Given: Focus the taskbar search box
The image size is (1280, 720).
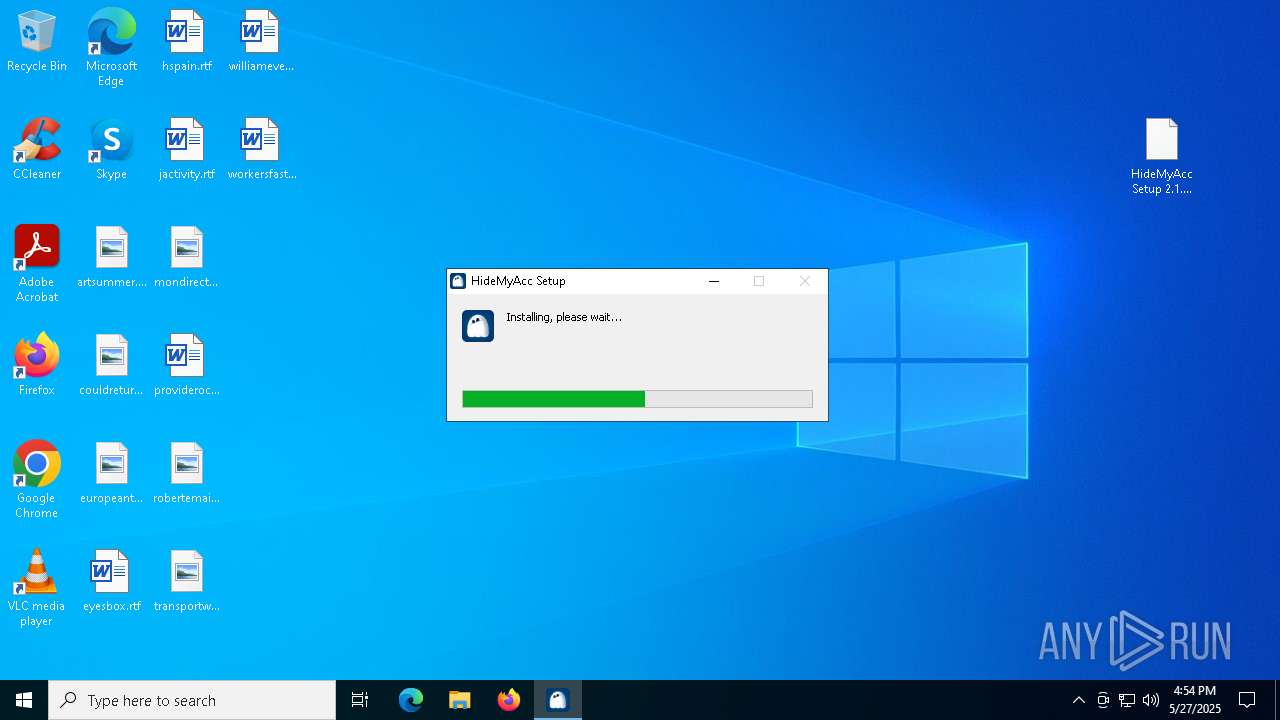Looking at the screenshot, I should point(192,700).
